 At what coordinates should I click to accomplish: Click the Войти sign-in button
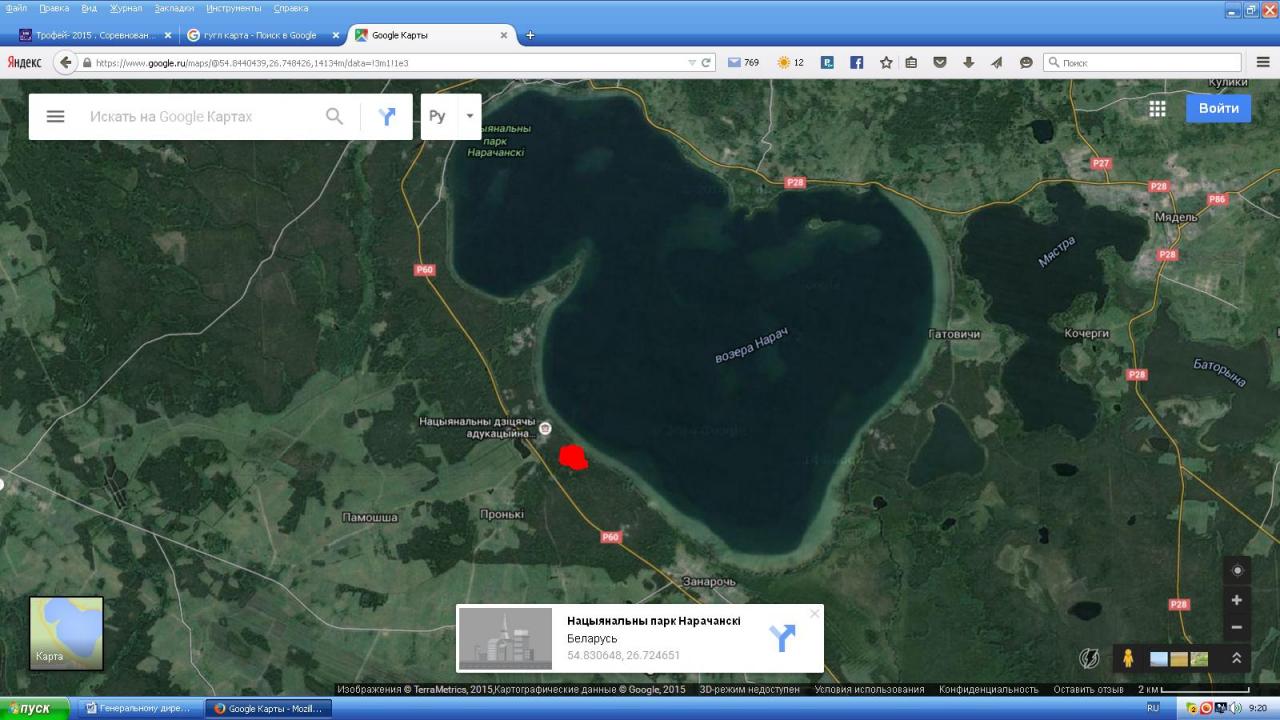(x=1218, y=108)
